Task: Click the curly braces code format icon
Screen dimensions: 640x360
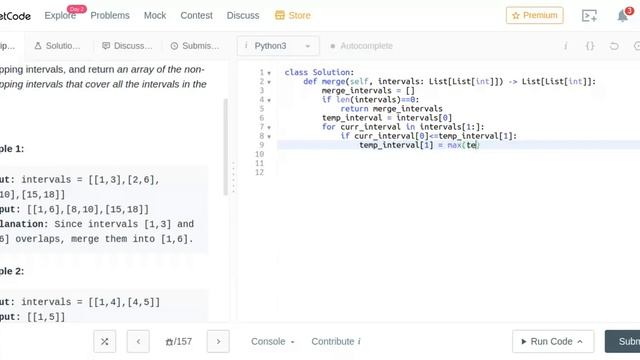Action: (590, 46)
